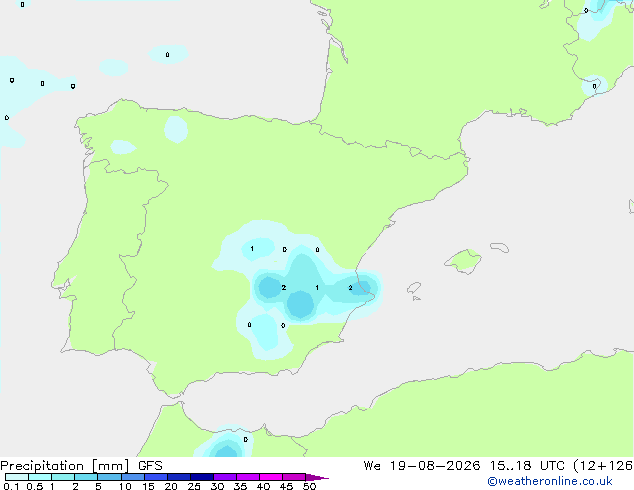Click the date text 'We 19-08-2026'
Viewport: 634px width, 490px height.
point(422,466)
